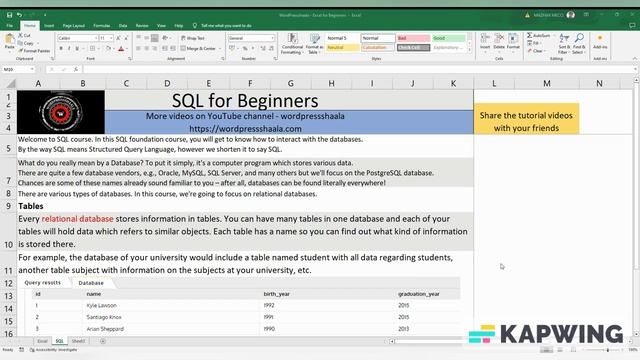Apply the Bad cell style
640x360 pixels.
tap(413, 38)
